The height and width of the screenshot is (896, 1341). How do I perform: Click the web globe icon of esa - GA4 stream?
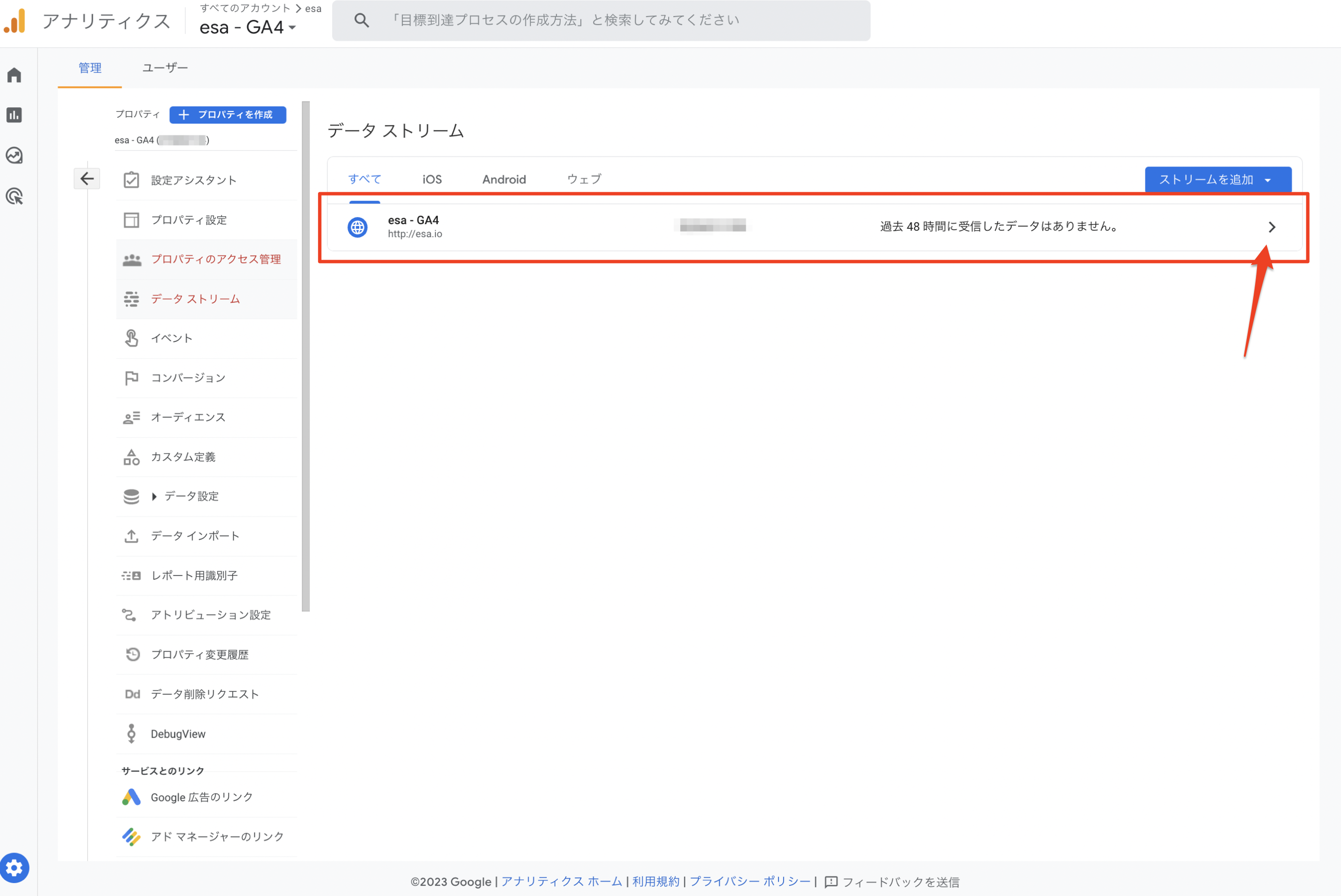point(358,227)
